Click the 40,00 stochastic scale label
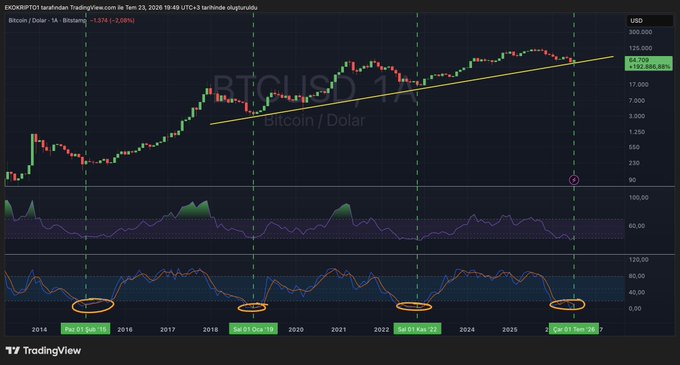This screenshot has width=680, height=365. tap(636, 292)
